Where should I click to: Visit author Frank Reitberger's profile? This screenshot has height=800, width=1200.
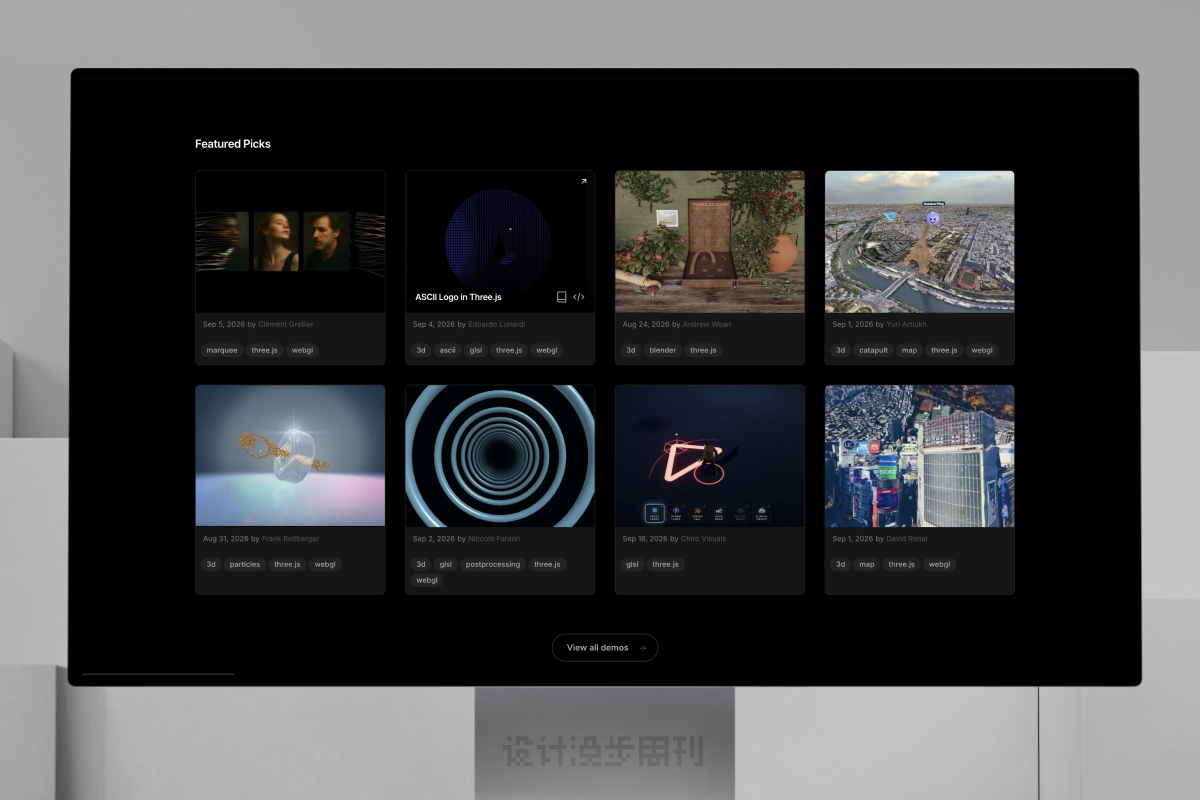(291, 538)
